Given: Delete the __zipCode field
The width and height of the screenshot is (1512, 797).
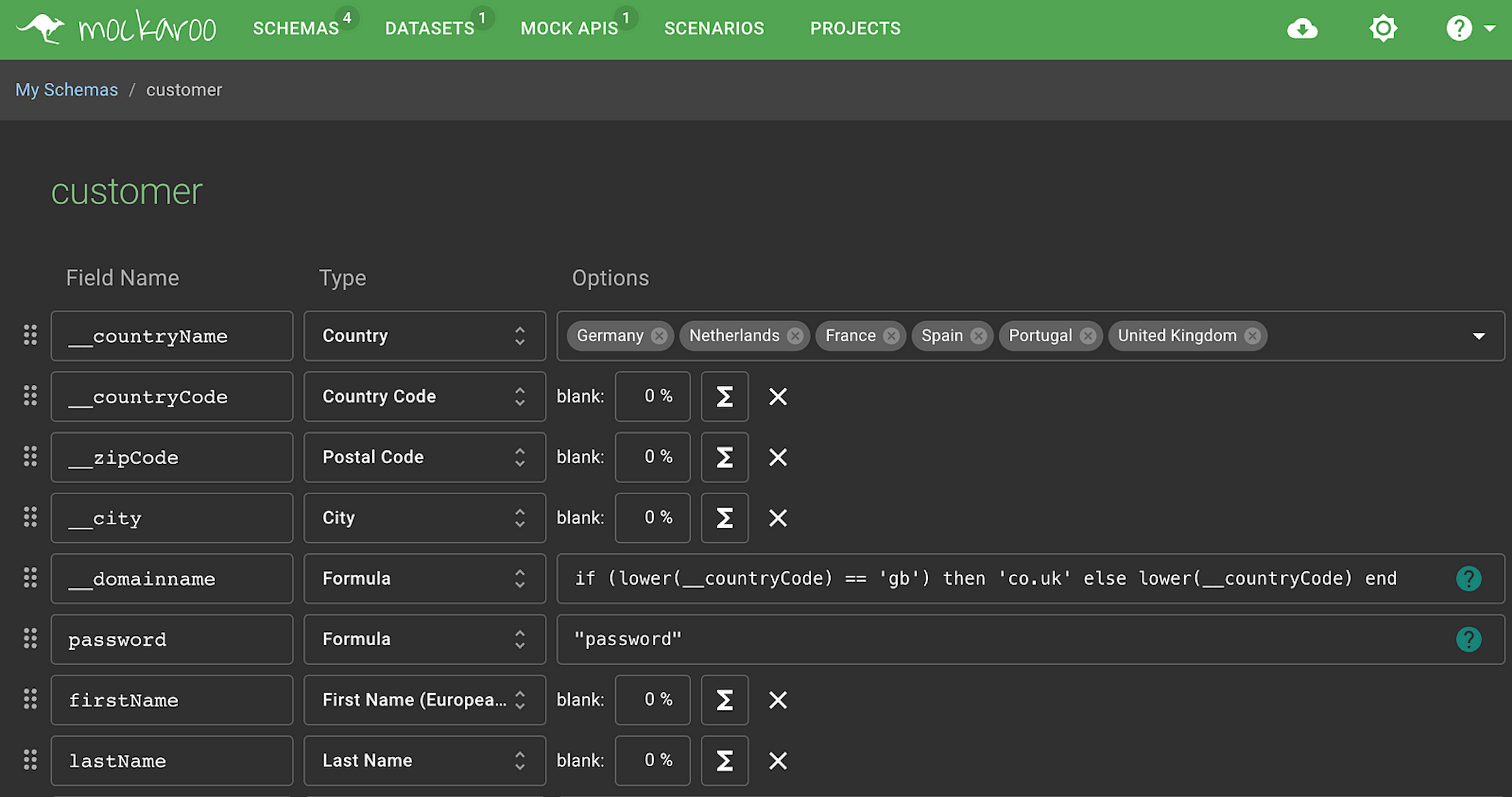Looking at the screenshot, I should (778, 457).
